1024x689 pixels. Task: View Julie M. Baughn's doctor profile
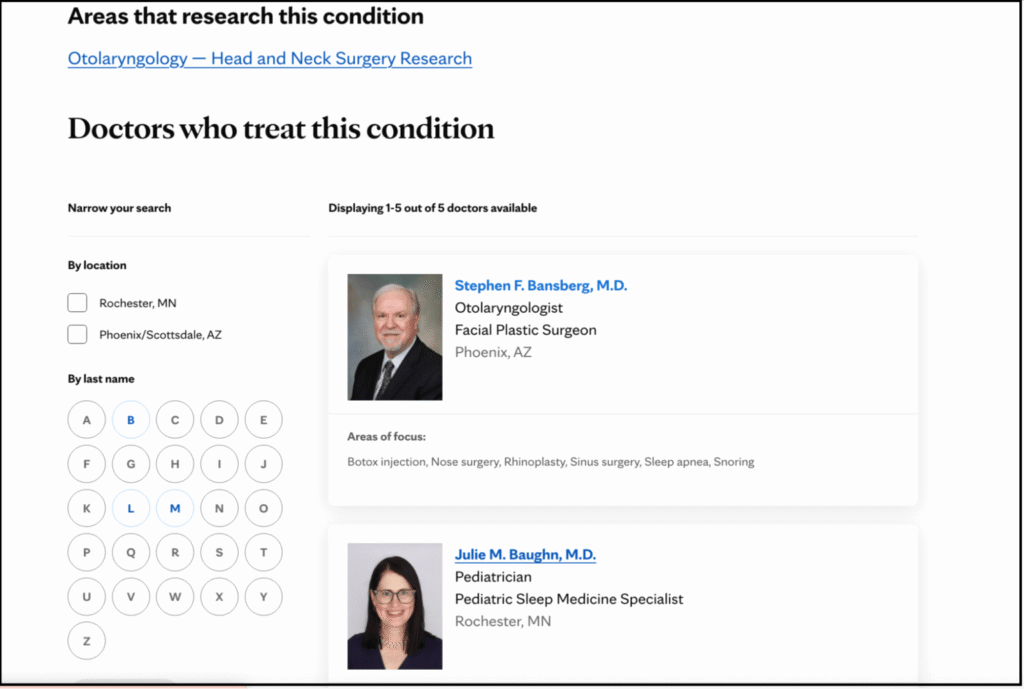[x=525, y=554]
